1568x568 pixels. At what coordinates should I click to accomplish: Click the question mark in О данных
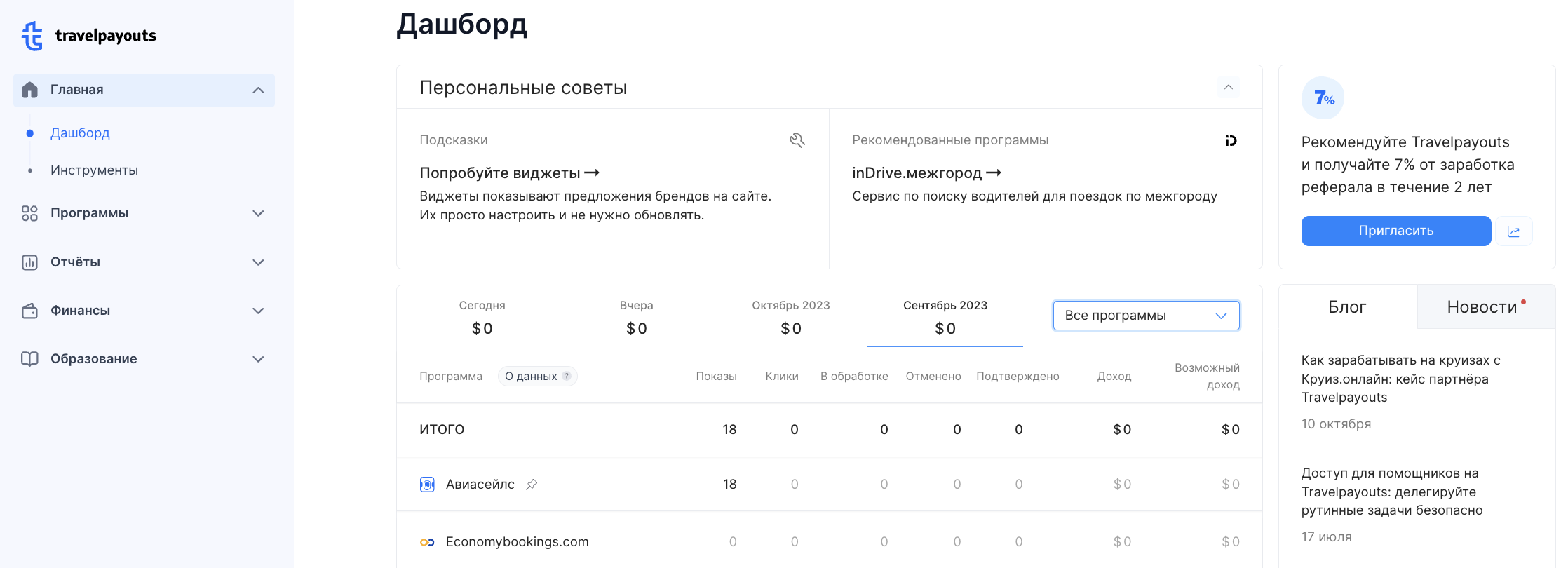(x=567, y=376)
